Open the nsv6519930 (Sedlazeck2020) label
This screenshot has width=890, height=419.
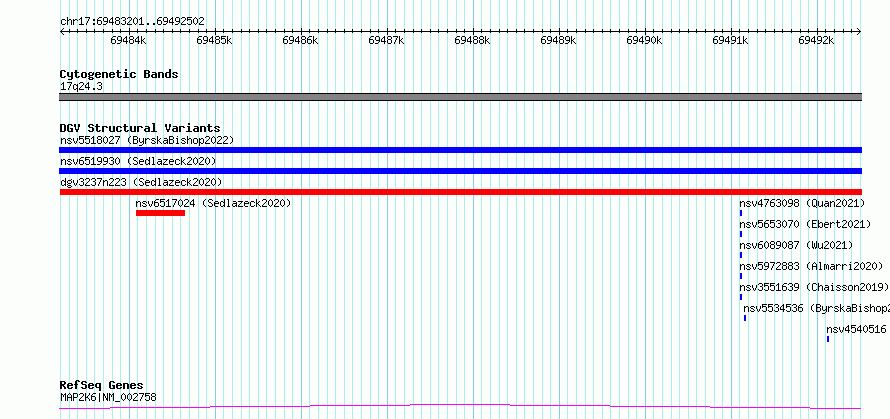coord(138,161)
